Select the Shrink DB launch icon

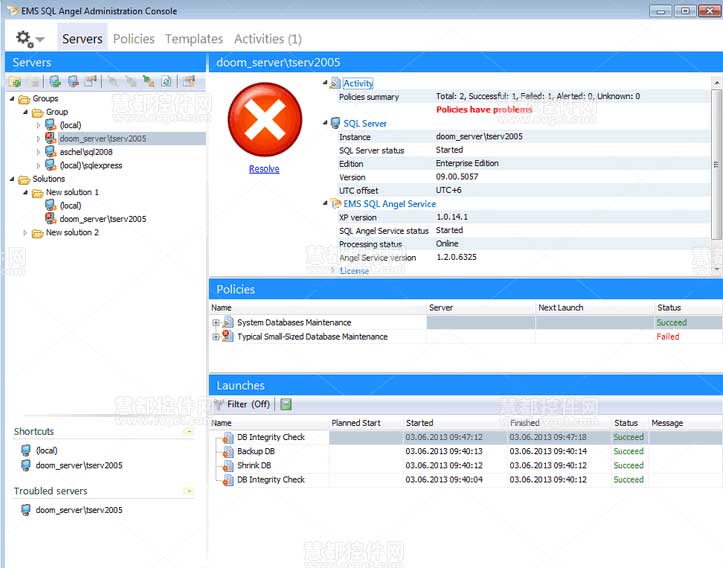pyautogui.click(x=228, y=466)
